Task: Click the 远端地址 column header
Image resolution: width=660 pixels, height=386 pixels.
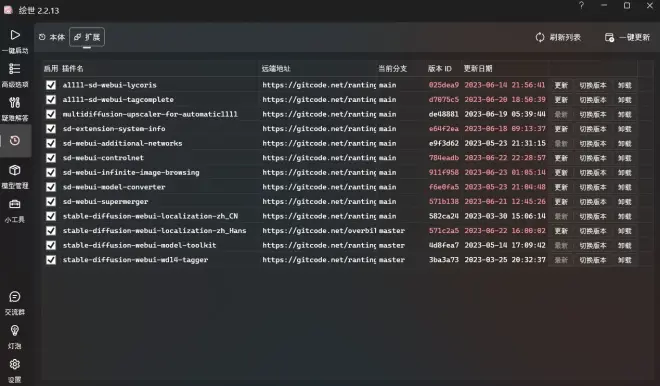Action: coord(276,69)
